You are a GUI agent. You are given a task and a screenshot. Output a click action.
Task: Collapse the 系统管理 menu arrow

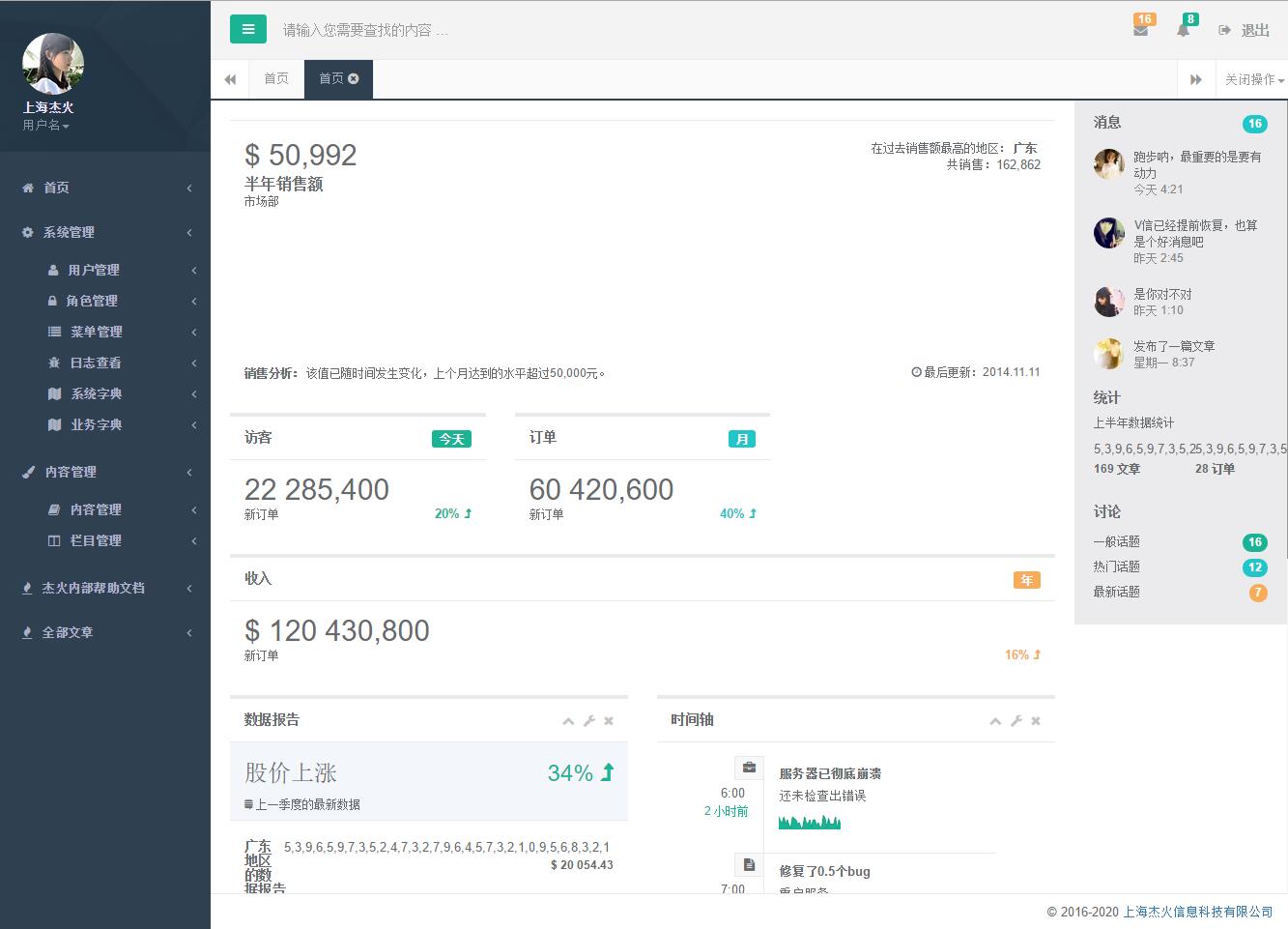pyautogui.click(x=189, y=232)
